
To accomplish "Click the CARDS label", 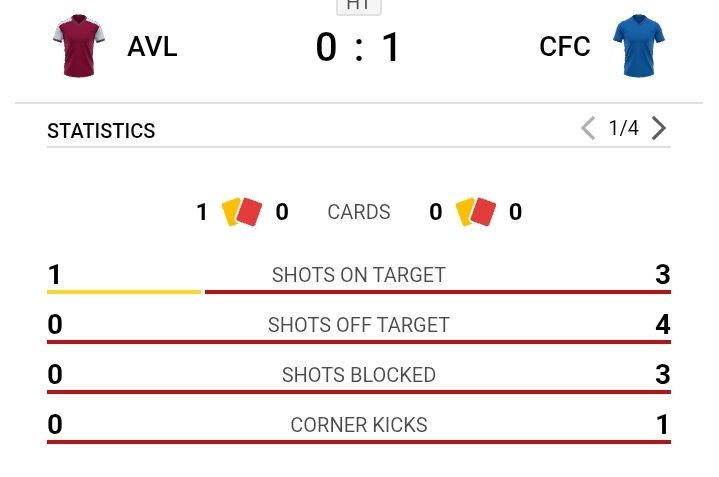I will [358, 212].
